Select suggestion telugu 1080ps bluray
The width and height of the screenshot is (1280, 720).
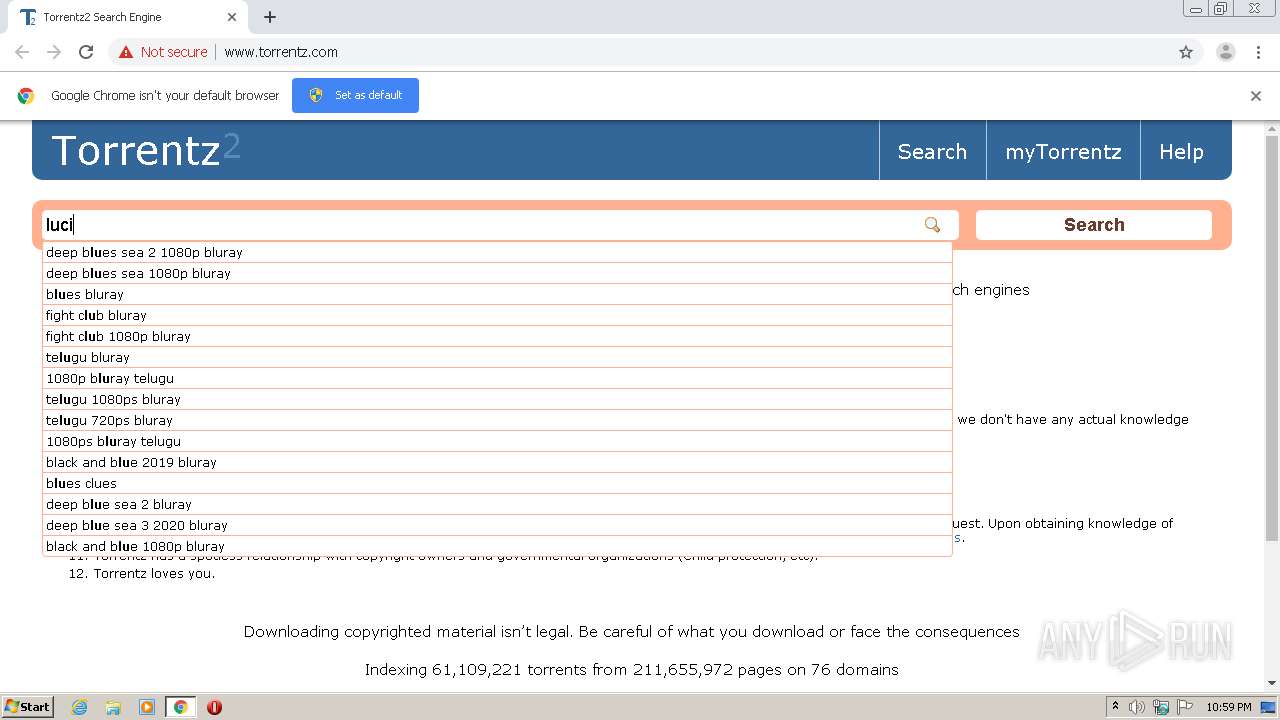tap(497, 399)
